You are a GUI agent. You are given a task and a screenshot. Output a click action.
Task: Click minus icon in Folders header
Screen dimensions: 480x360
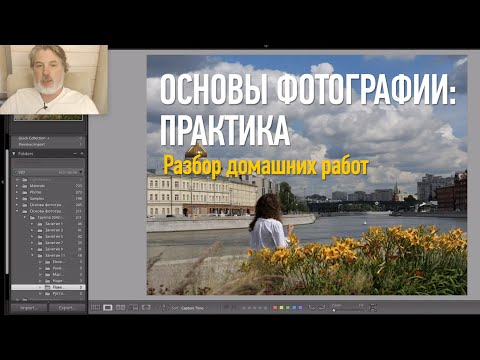[75, 154]
